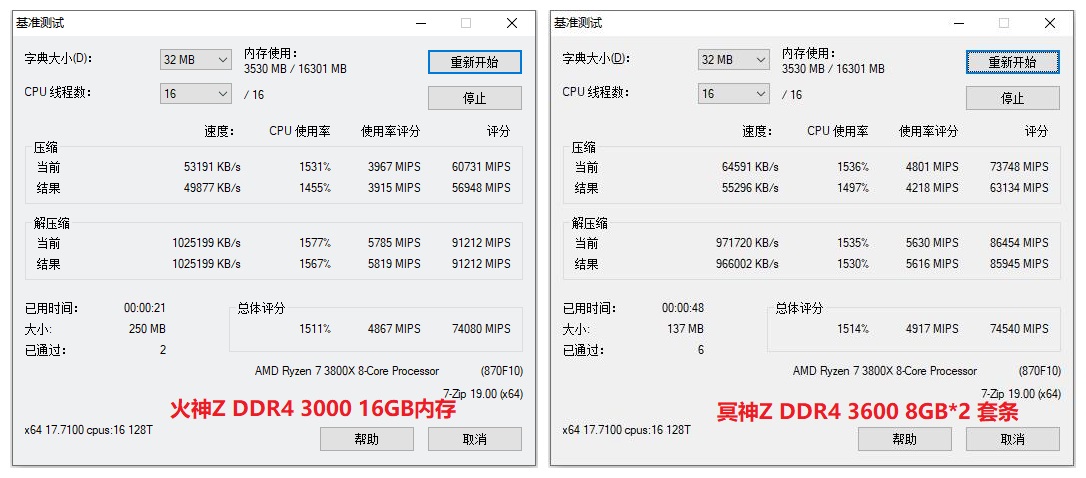The image size is (1086, 478).
Task: Click 停止 button in right benchmark window
Action: 1013,98
